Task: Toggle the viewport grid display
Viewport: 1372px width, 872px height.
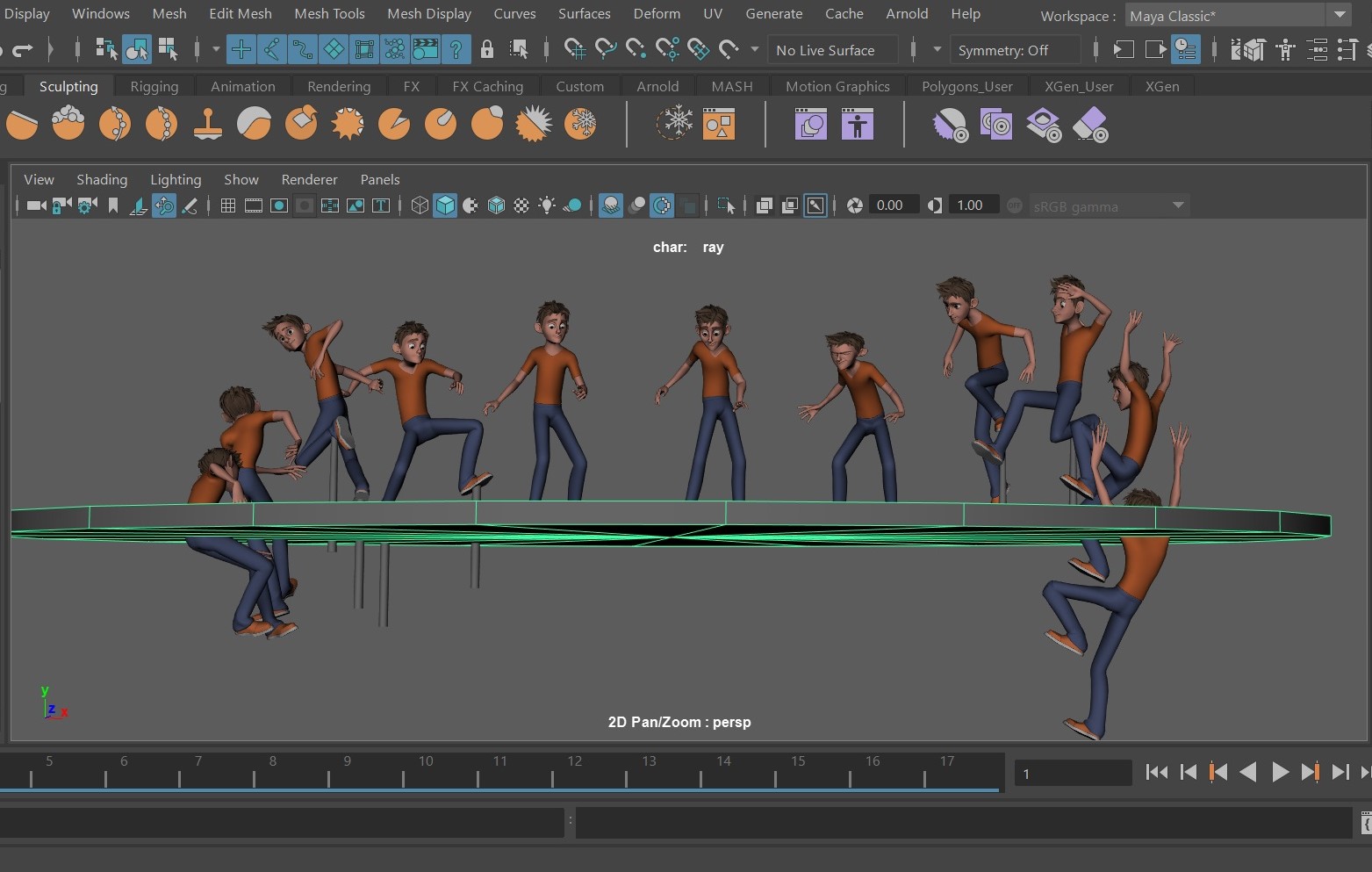Action: 228,205
